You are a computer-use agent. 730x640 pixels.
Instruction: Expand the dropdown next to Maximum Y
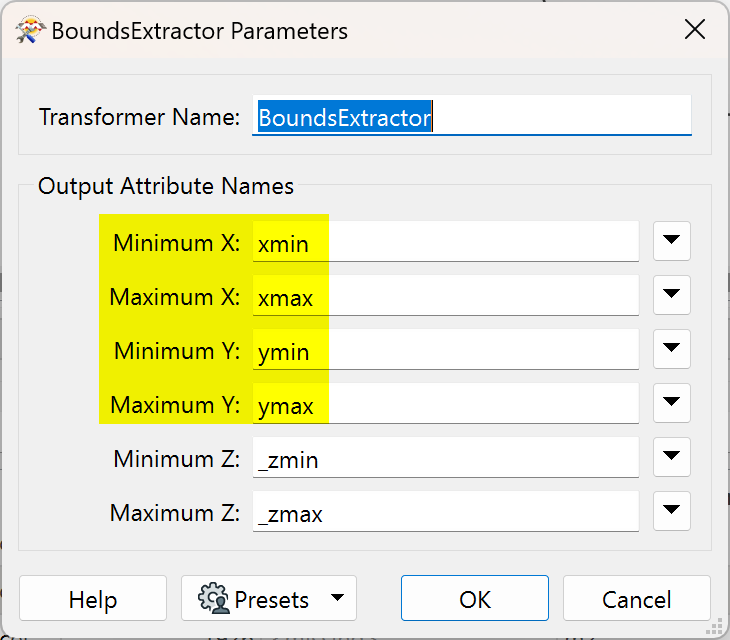[x=672, y=403]
